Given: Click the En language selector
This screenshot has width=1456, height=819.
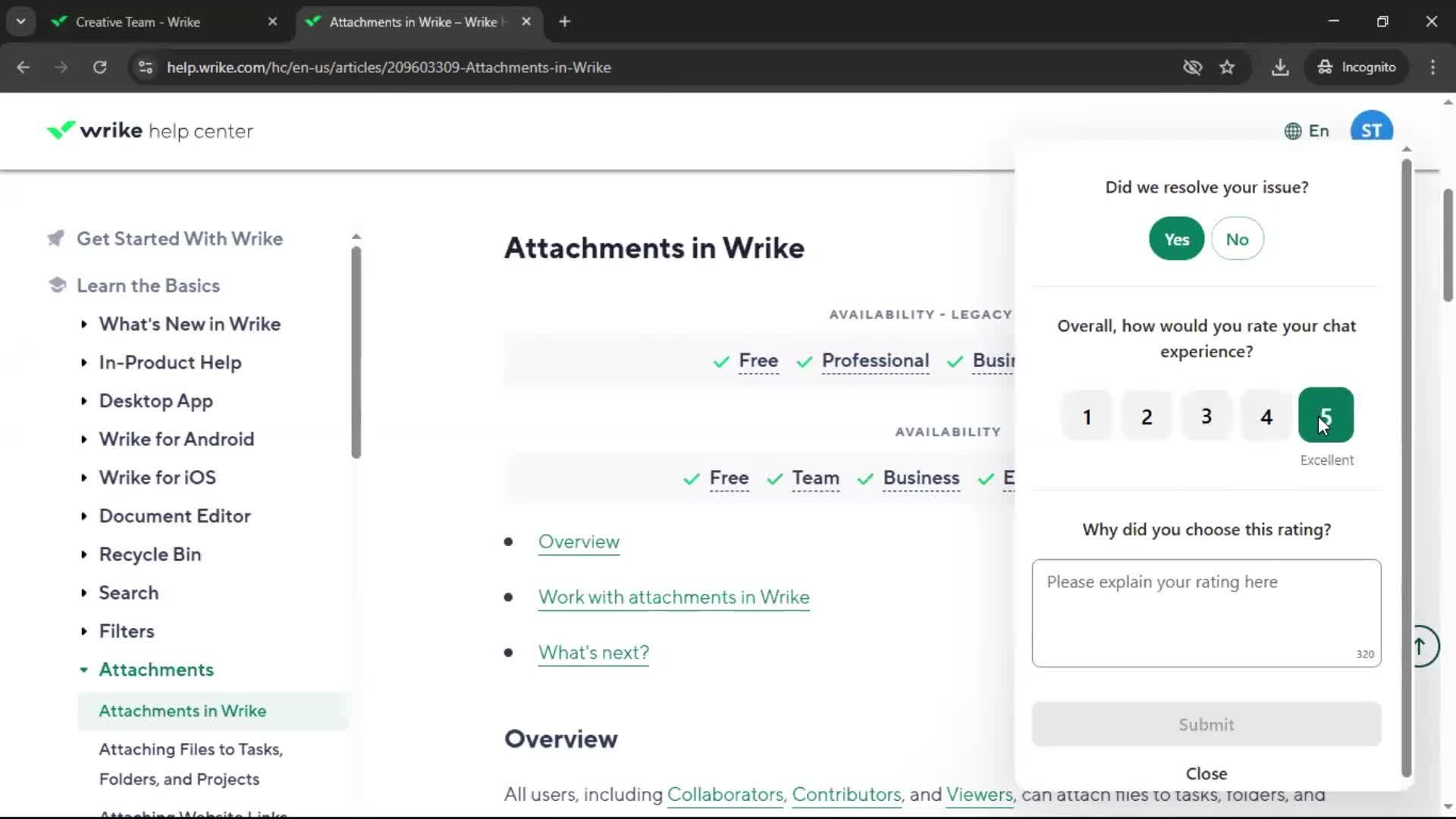Looking at the screenshot, I should [1318, 131].
